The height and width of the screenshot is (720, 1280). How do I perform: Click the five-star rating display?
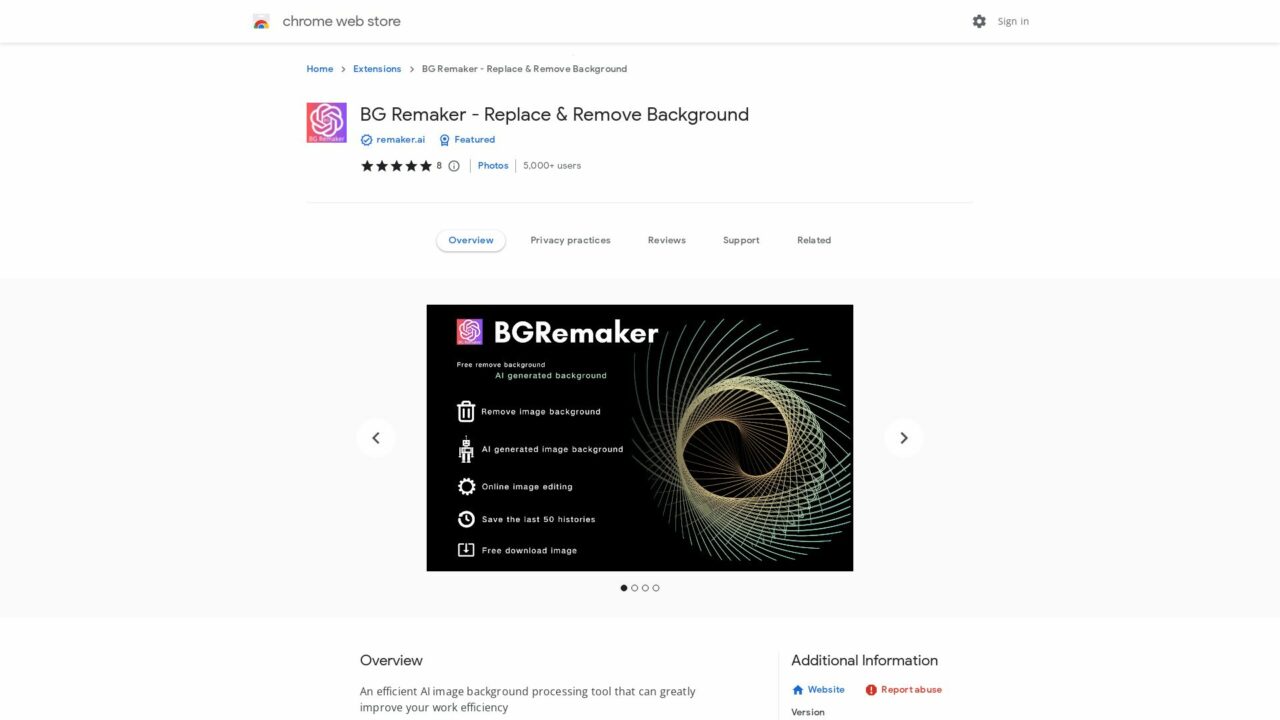coord(396,165)
